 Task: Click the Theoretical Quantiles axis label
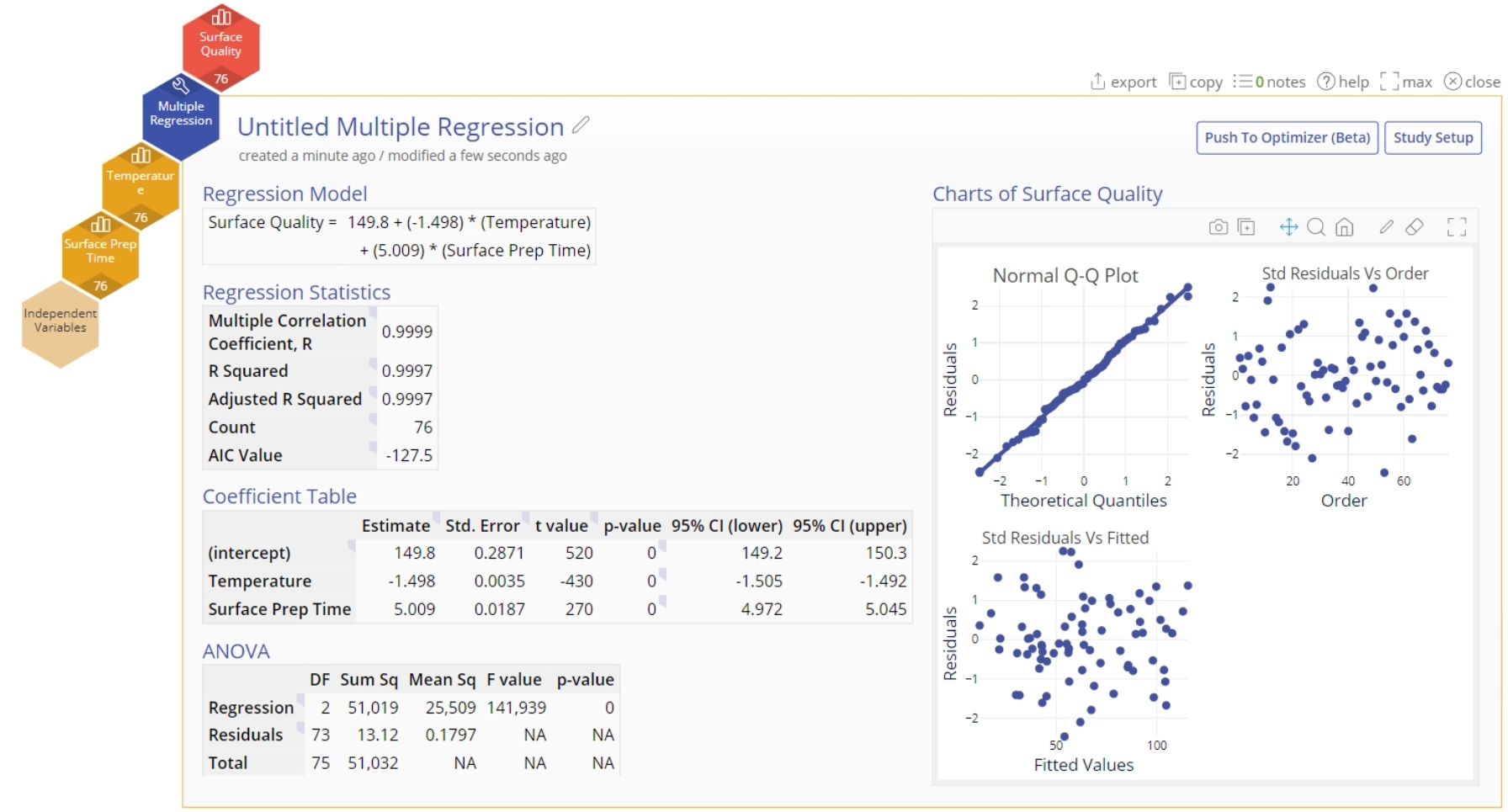(1084, 501)
